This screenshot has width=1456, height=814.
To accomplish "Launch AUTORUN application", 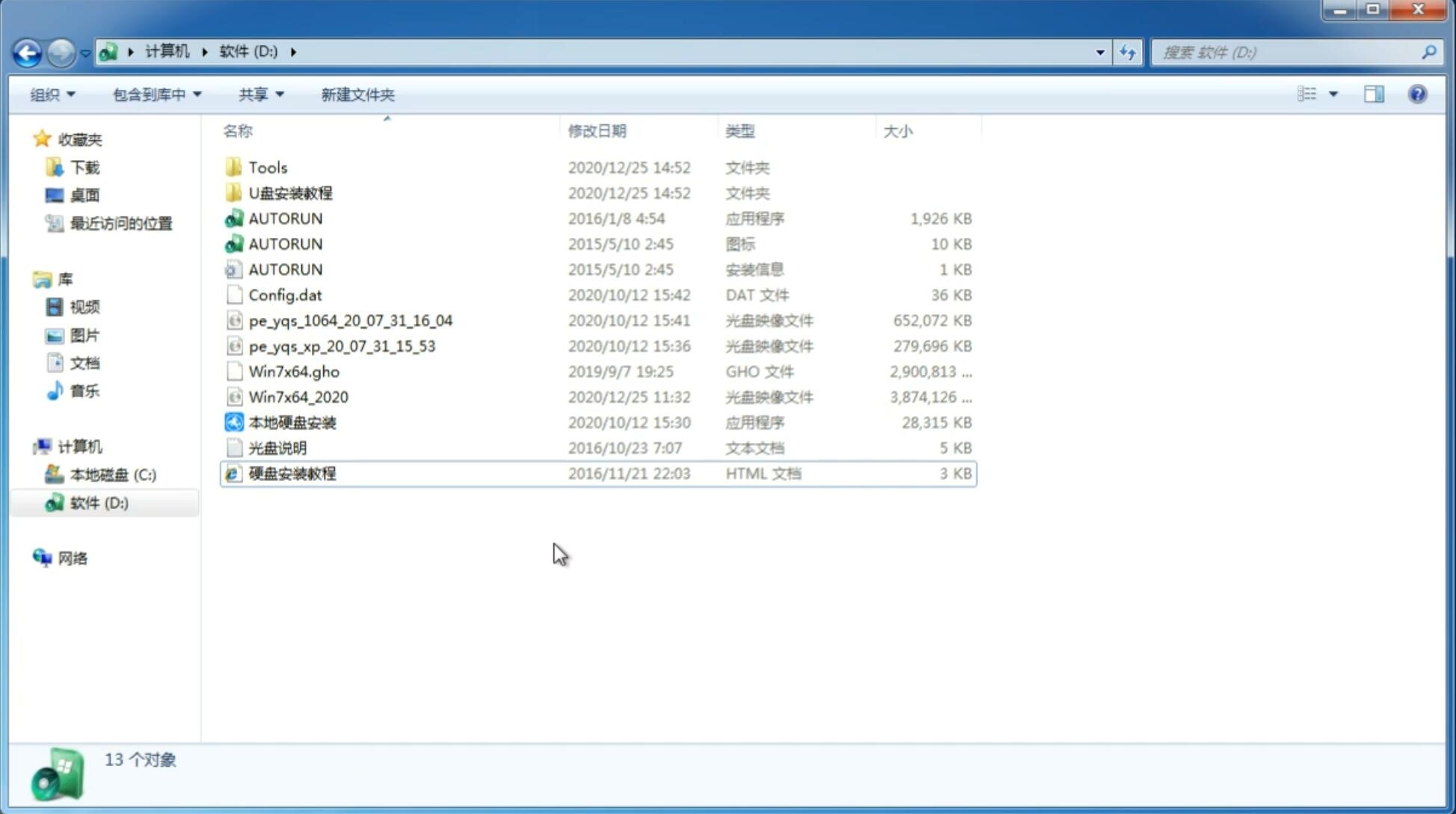I will click(286, 218).
